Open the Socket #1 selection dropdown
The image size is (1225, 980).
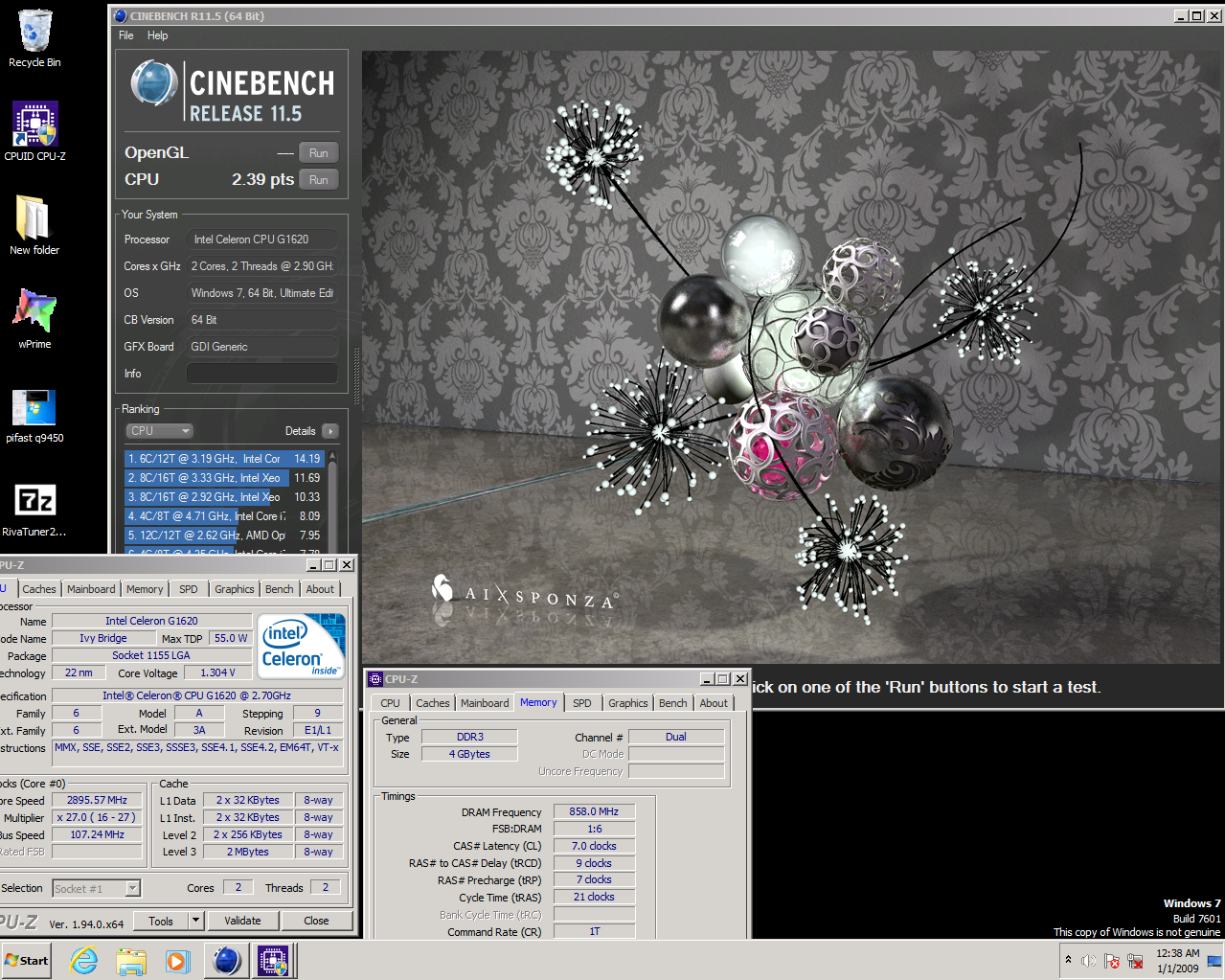click(x=97, y=889)
